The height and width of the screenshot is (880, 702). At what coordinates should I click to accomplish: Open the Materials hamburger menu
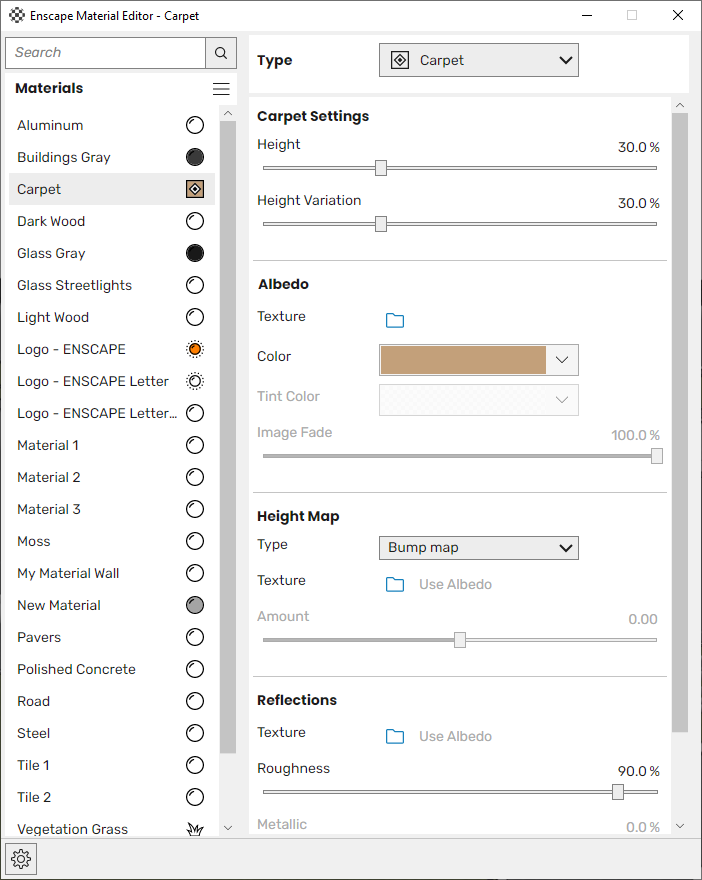(x=221, y=89)
